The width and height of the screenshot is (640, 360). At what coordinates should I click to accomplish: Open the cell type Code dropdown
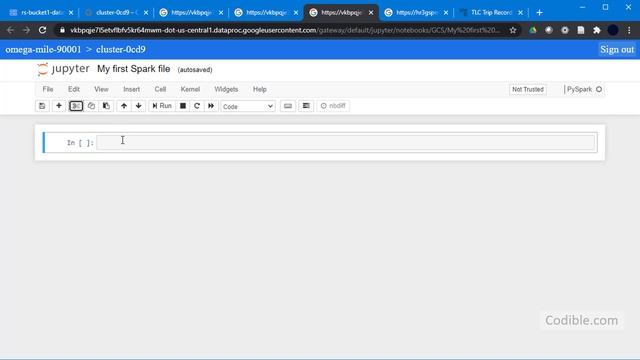[x=248, y=107]
